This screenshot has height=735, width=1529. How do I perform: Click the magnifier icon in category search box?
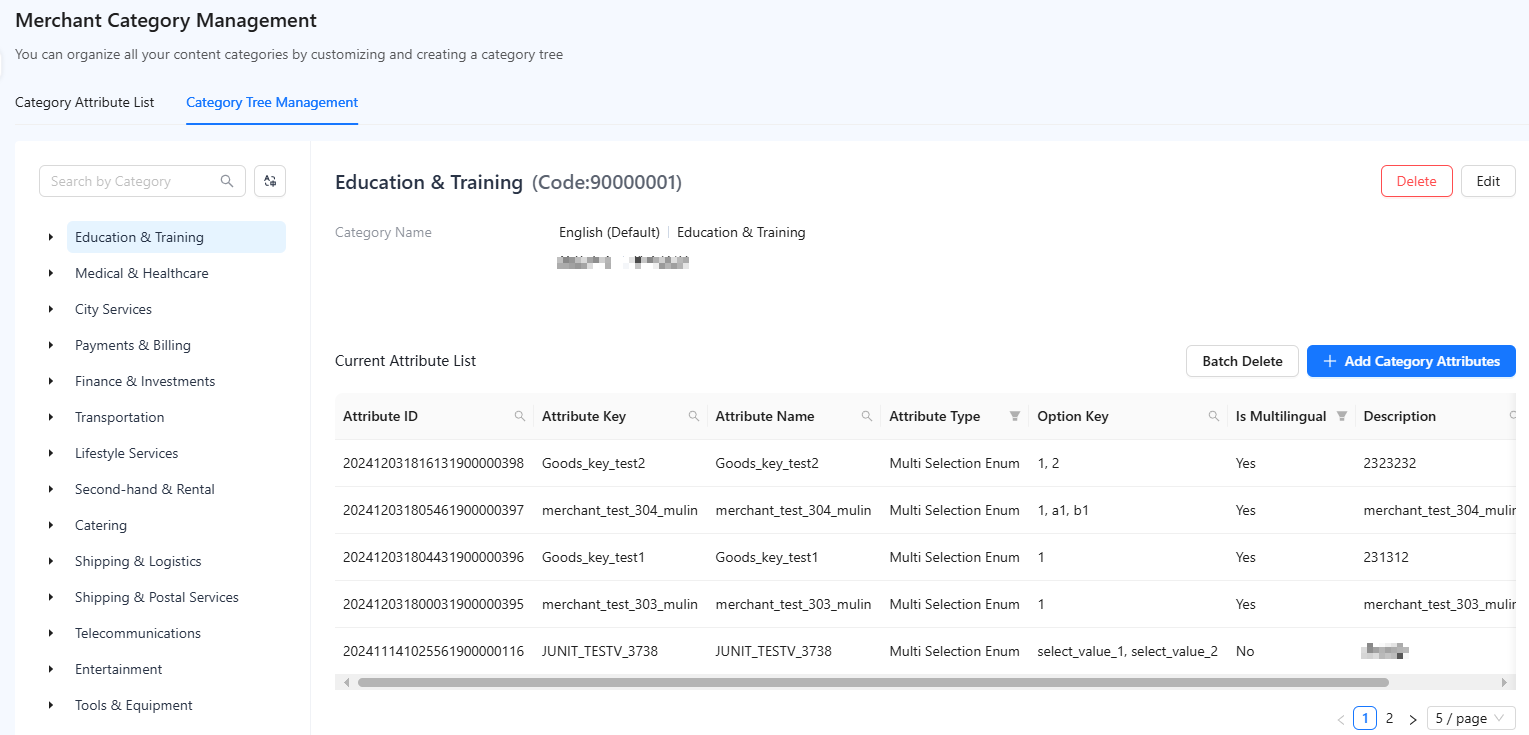point(227,181)
